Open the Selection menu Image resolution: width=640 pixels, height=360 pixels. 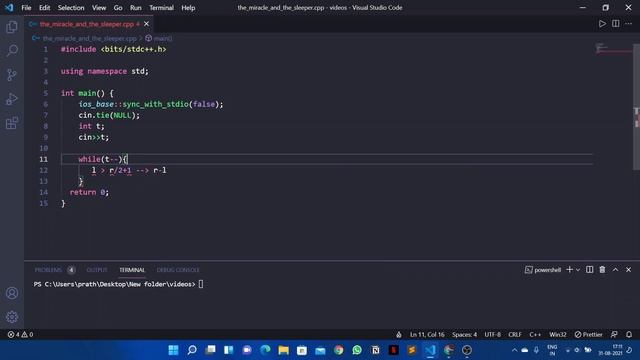tap(71, 8)
